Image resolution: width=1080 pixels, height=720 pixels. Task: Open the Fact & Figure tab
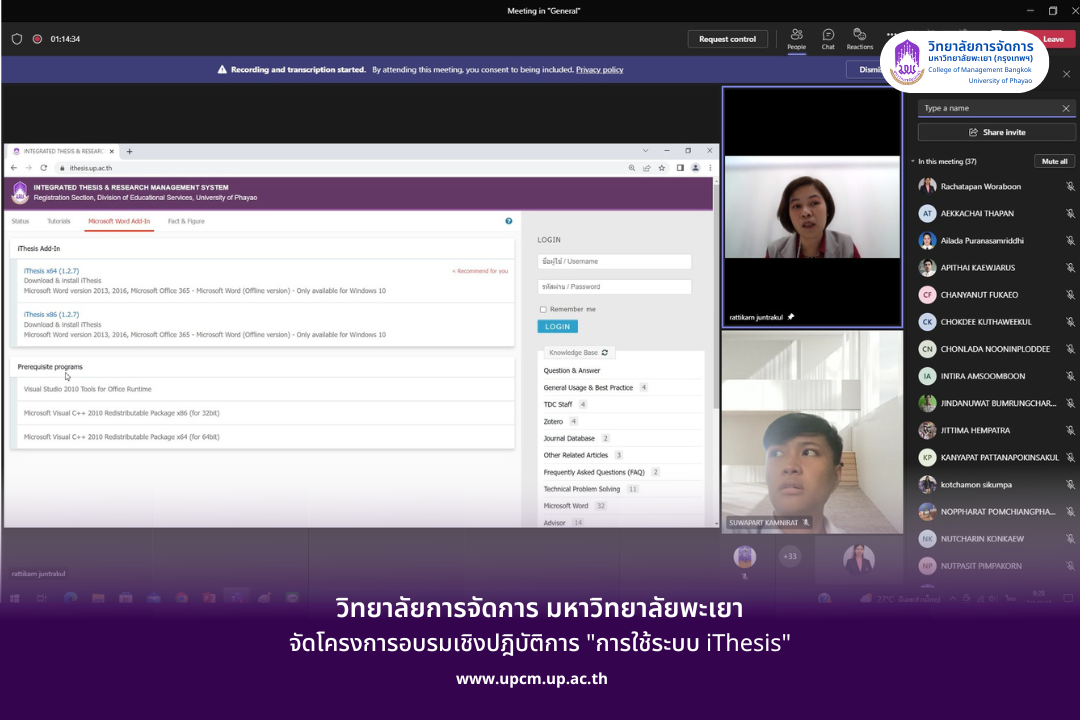pyautogui.click(x=186, y=221)
